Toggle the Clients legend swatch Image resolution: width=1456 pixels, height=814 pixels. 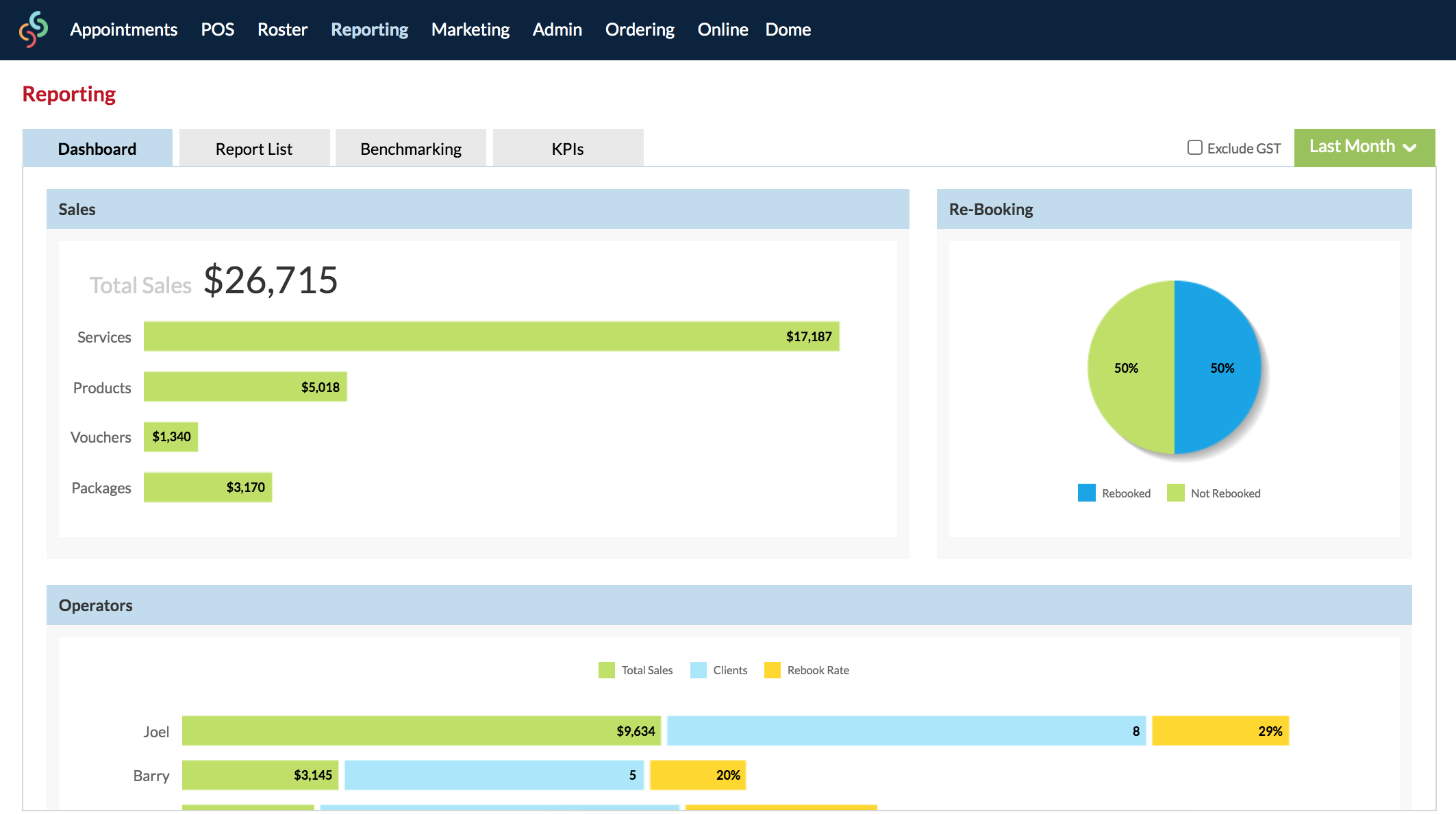(x=699, y=670)
